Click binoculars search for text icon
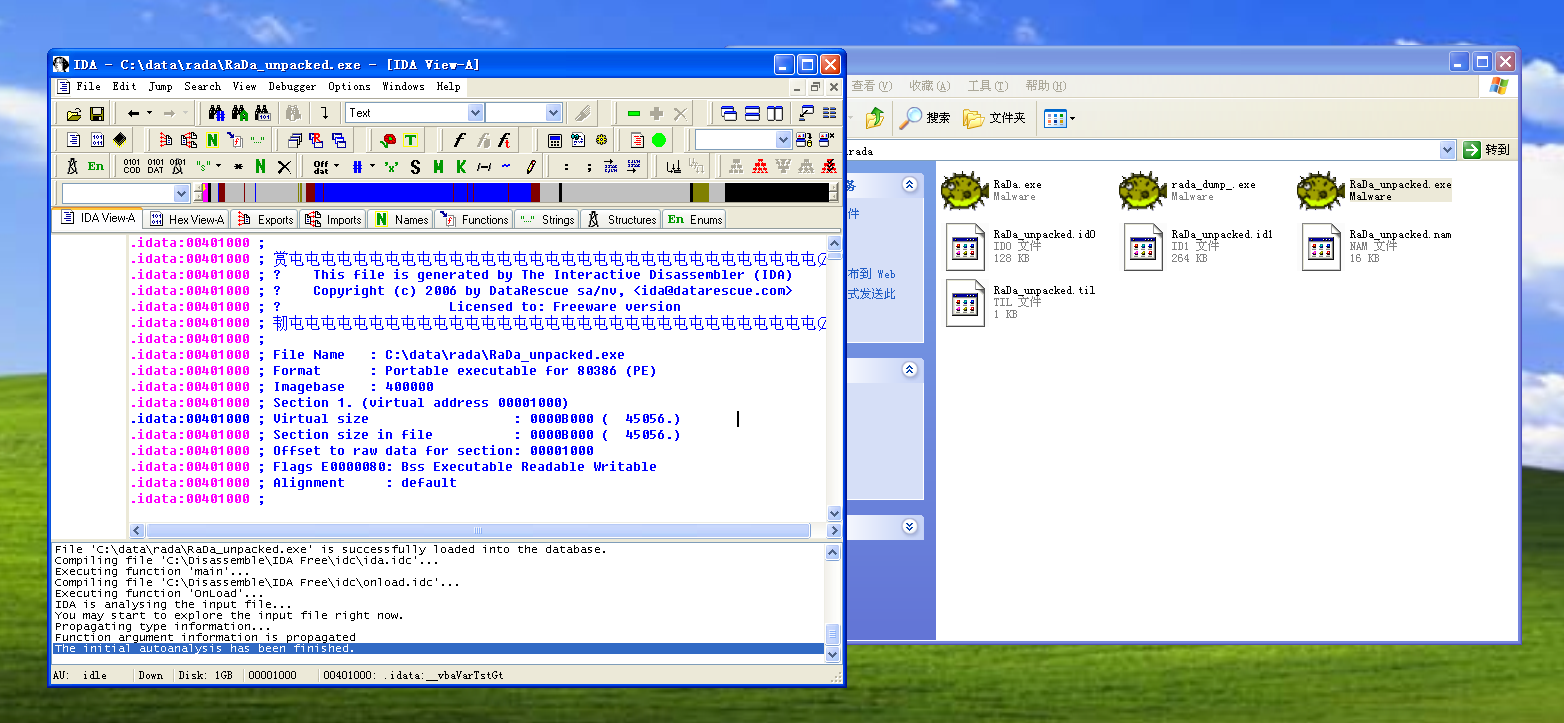The image size is (1564, 723). tap(240, 113)
